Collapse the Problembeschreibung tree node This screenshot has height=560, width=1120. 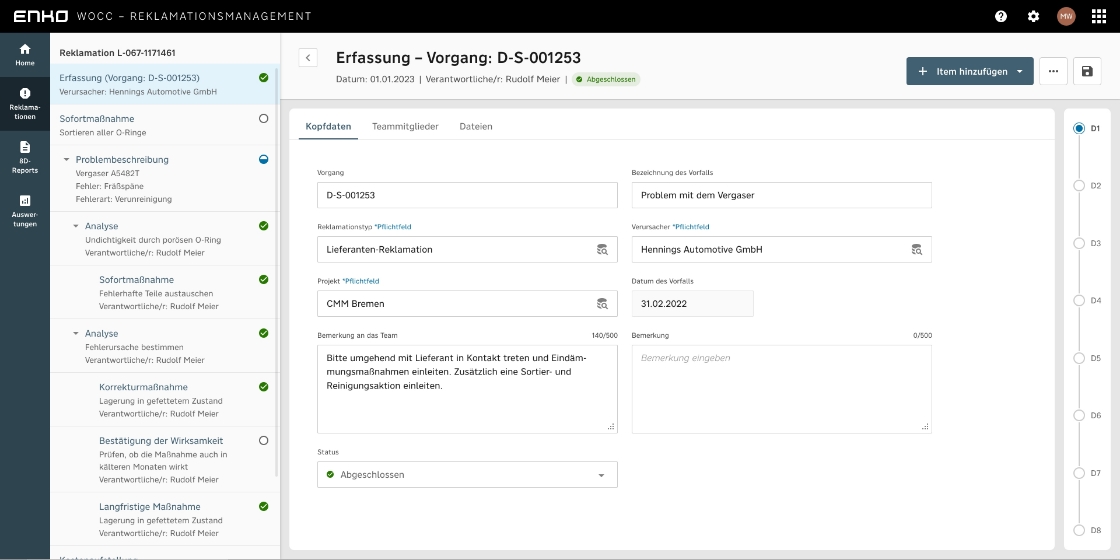[x=66, y=159]
